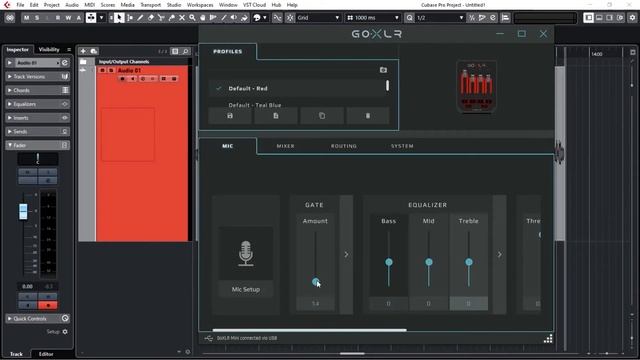Open the track search magnifier icon
This screenshot has height=360, width=640.
tap(186, 51)
